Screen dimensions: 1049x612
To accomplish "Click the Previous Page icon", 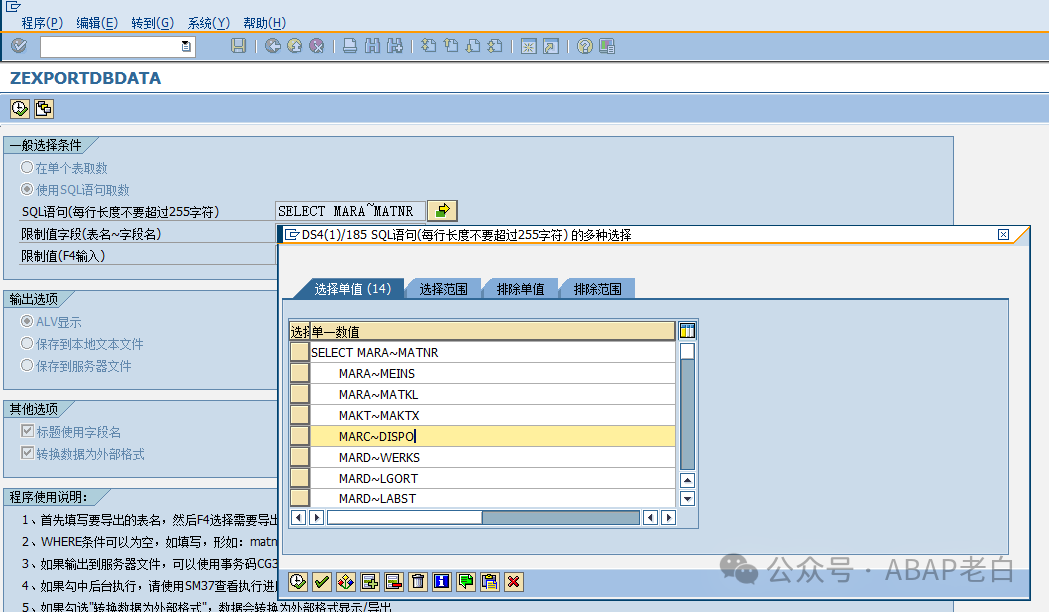I will click(451, 45).
